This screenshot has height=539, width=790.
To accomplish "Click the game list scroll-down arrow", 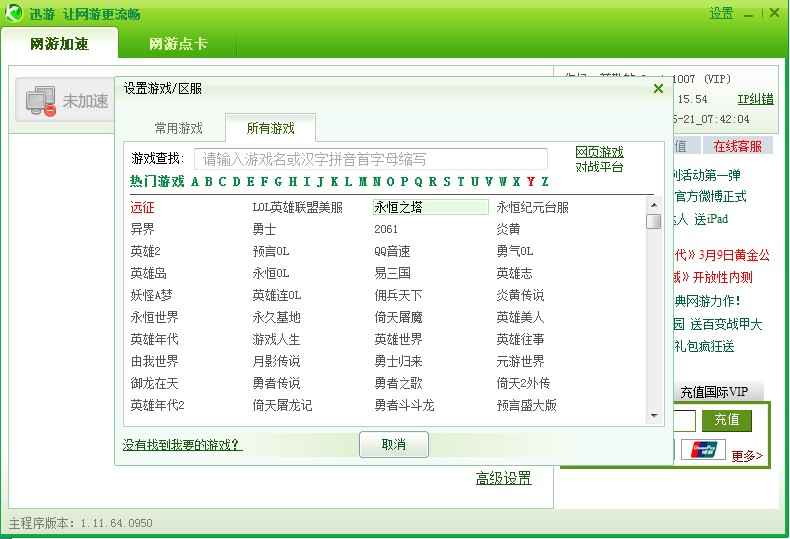I will click(x=654, y=416).
